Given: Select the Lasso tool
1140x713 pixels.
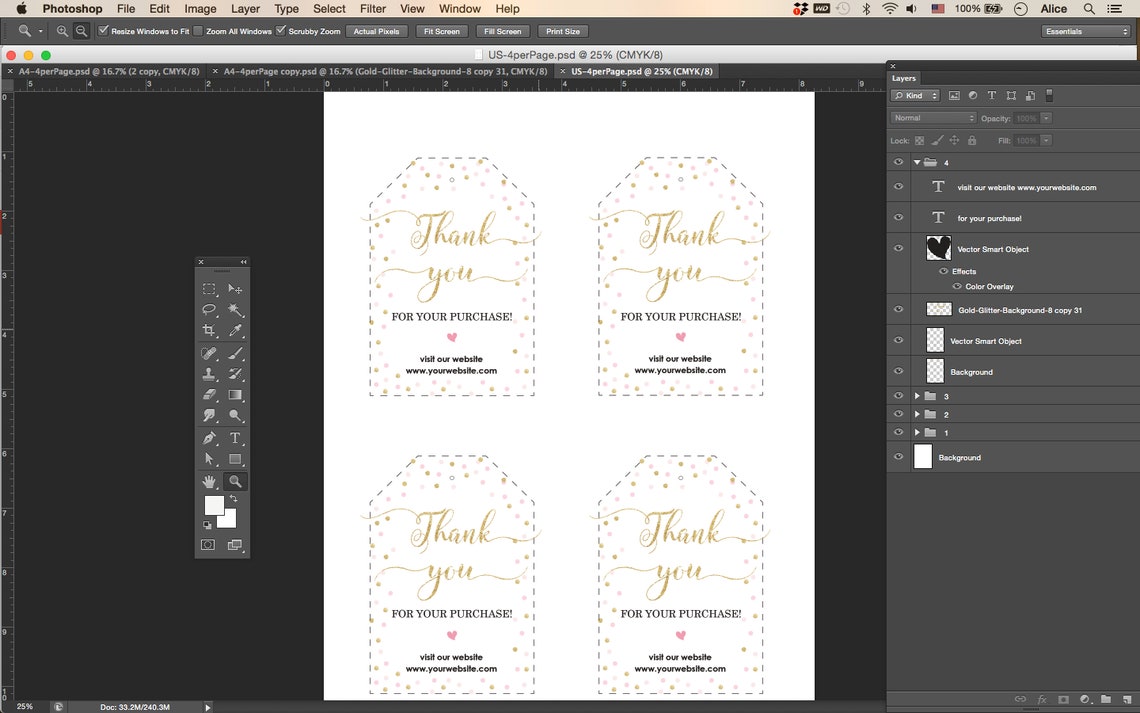Looking at the screenshot, I should (207, 309).
